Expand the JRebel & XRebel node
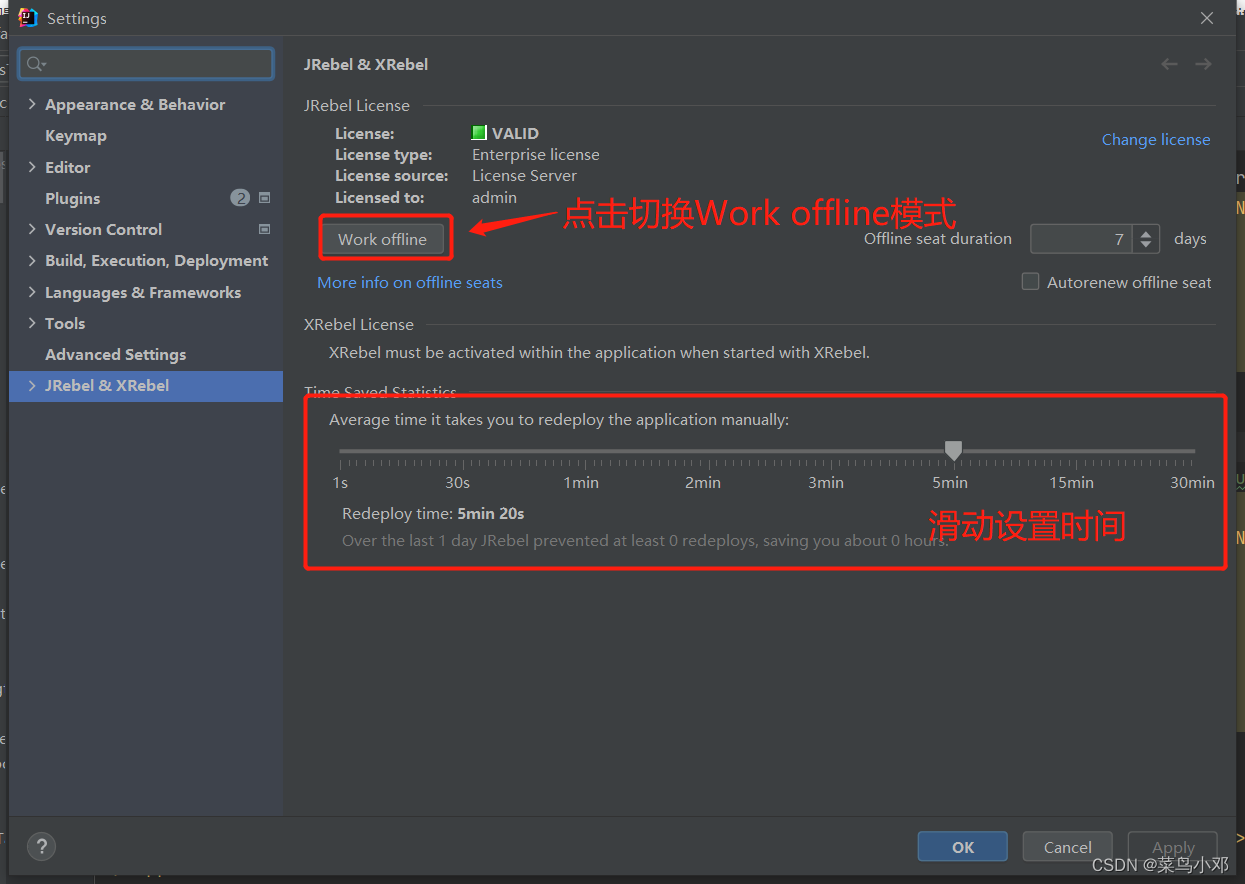1245x884 pixels. (x=32, y=385)
